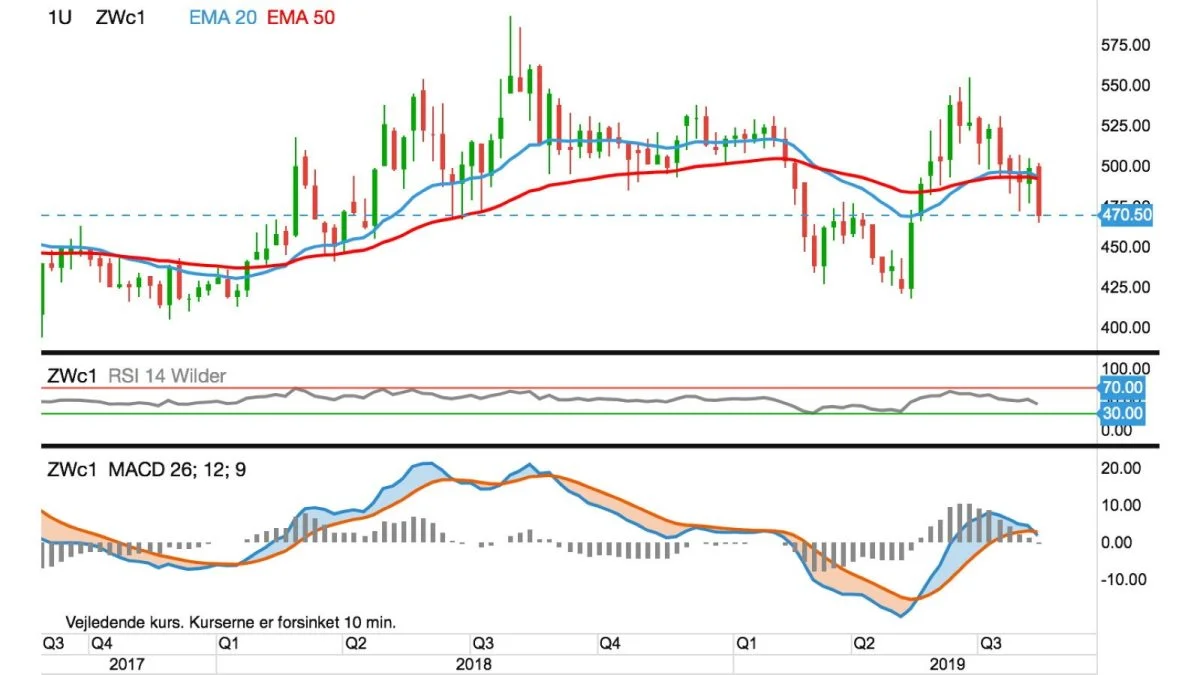Click the Vejledende kurs delay notice text
Screen dimensions: 1200x675
231,621
